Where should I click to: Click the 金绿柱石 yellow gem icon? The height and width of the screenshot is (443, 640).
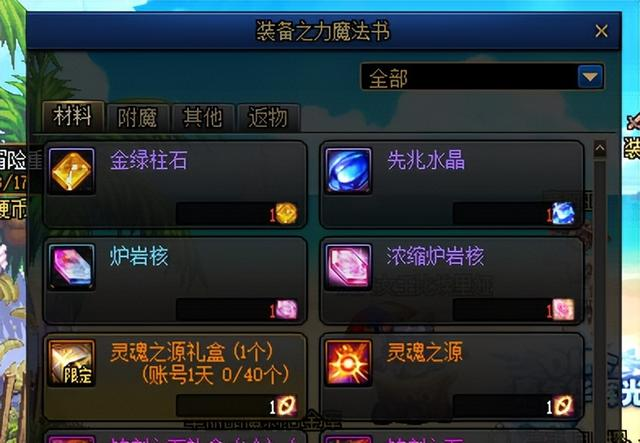[71, 171]
